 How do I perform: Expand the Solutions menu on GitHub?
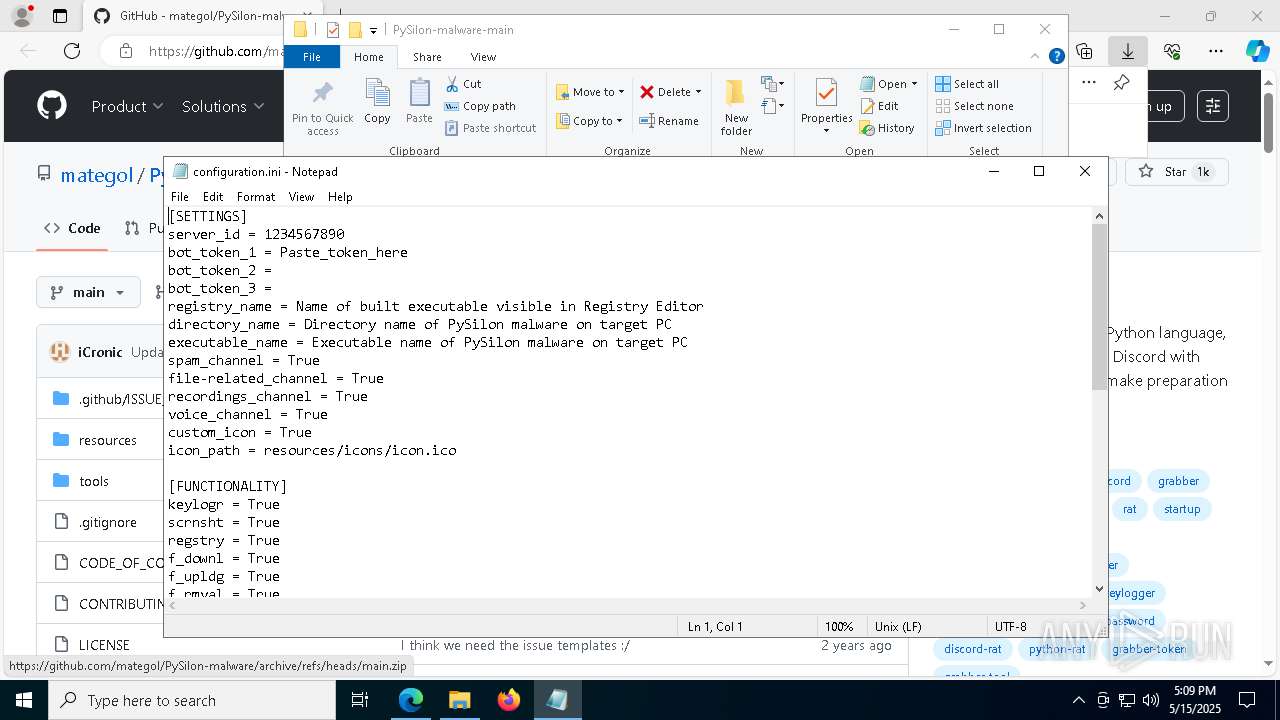tap(223, 106)
